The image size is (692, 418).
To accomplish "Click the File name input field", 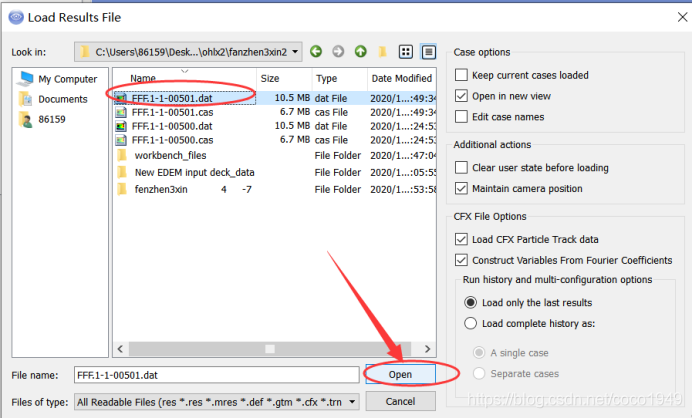I will click(x=216, y=375).
